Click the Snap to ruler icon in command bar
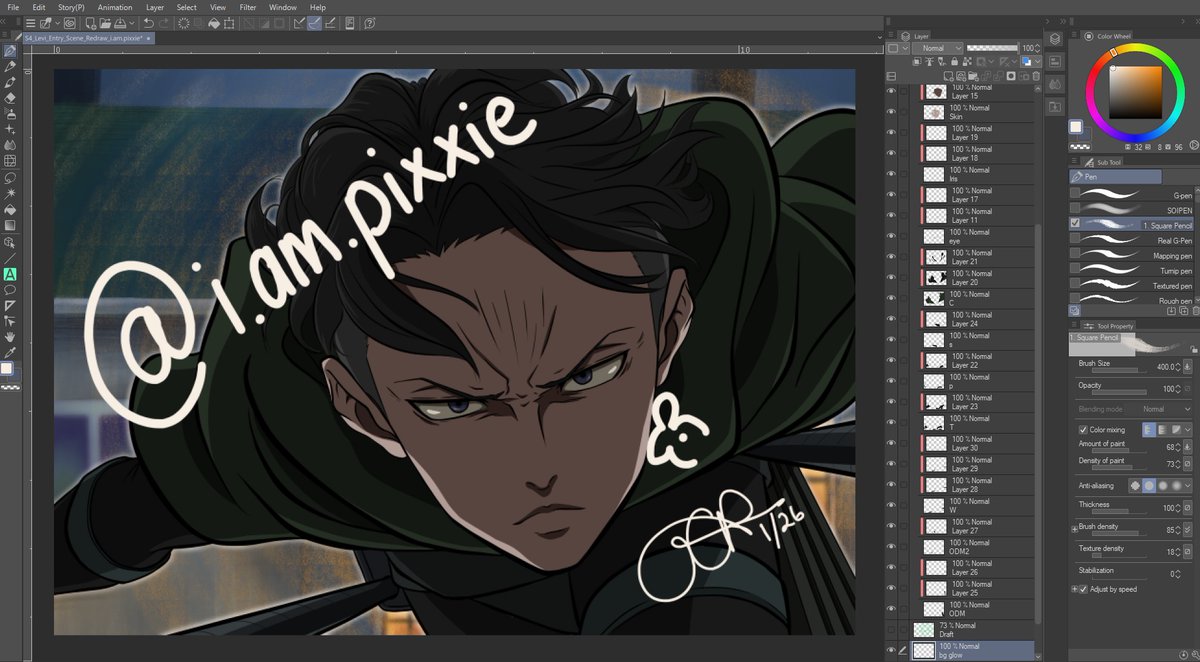The width and height of the screenshot is (1200, 662). 298,23
